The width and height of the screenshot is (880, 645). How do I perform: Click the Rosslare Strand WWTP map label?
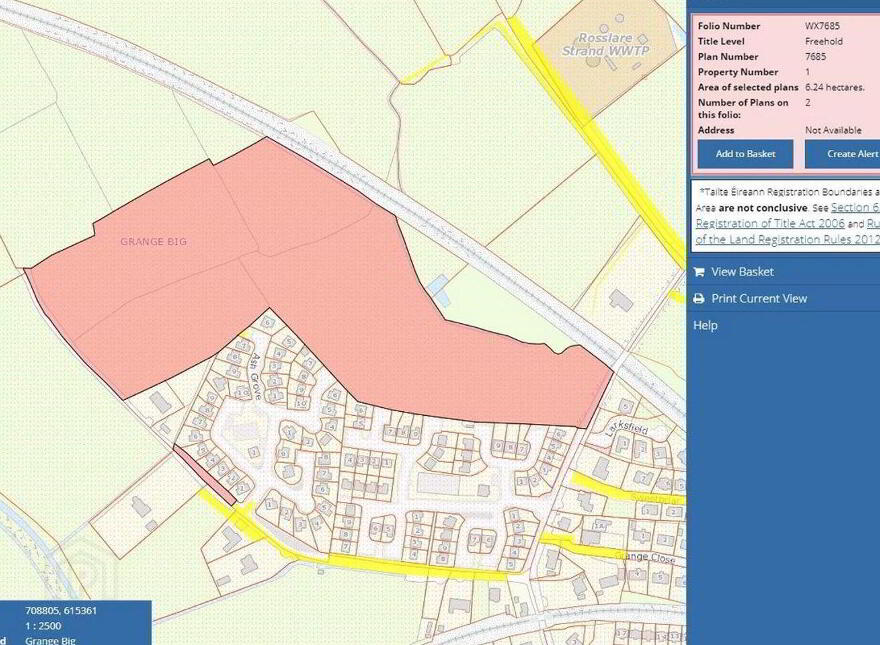[x=606, y=45]
